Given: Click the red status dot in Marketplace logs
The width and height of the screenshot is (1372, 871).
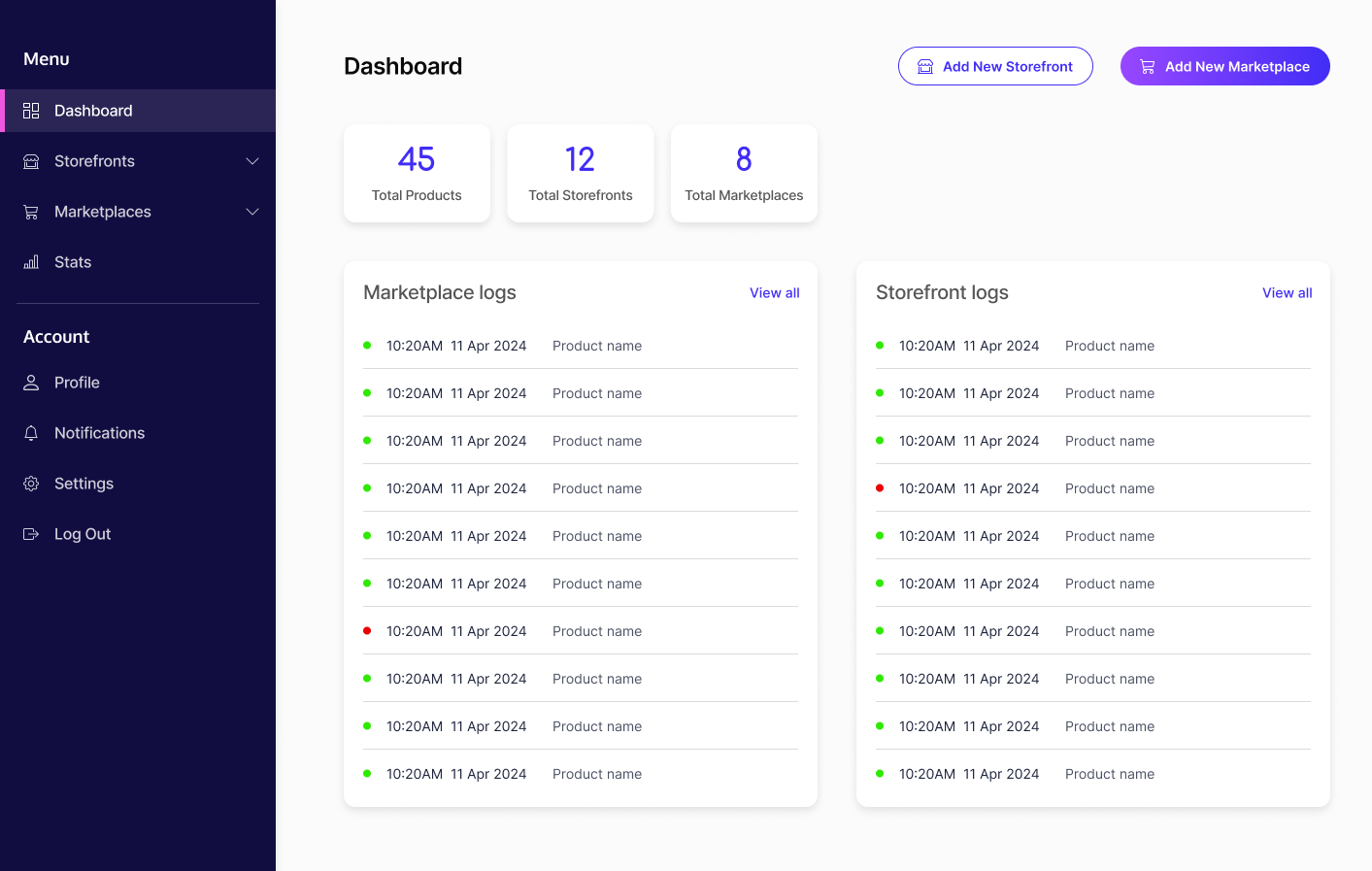Looking at the screenshot, I should click(367, 631).
